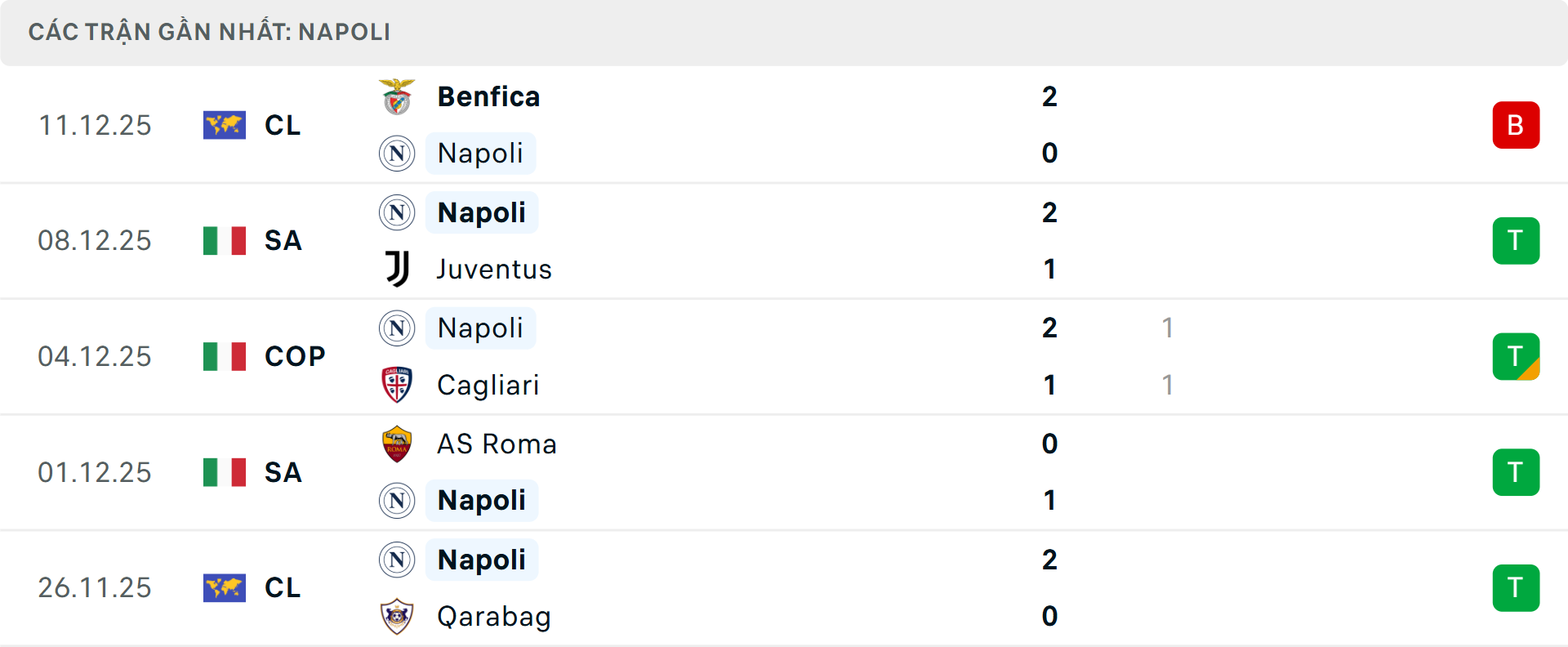Viewport: 1568px width, 647px height.
Task: Select the Champions League globe icon on 11.12.25 row
Action: point(225,125)
